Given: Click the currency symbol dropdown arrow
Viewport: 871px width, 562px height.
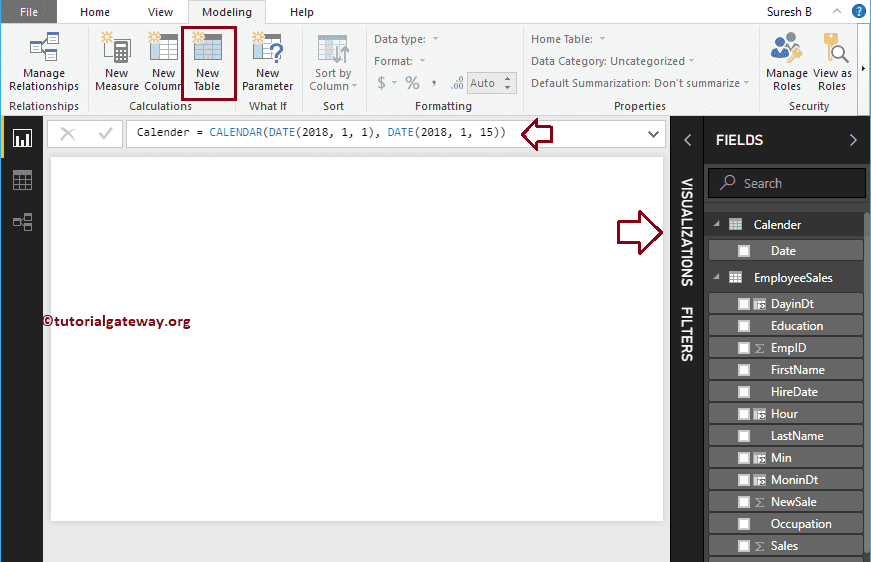Looking at the screenshot, I should (x=394, y=83).
